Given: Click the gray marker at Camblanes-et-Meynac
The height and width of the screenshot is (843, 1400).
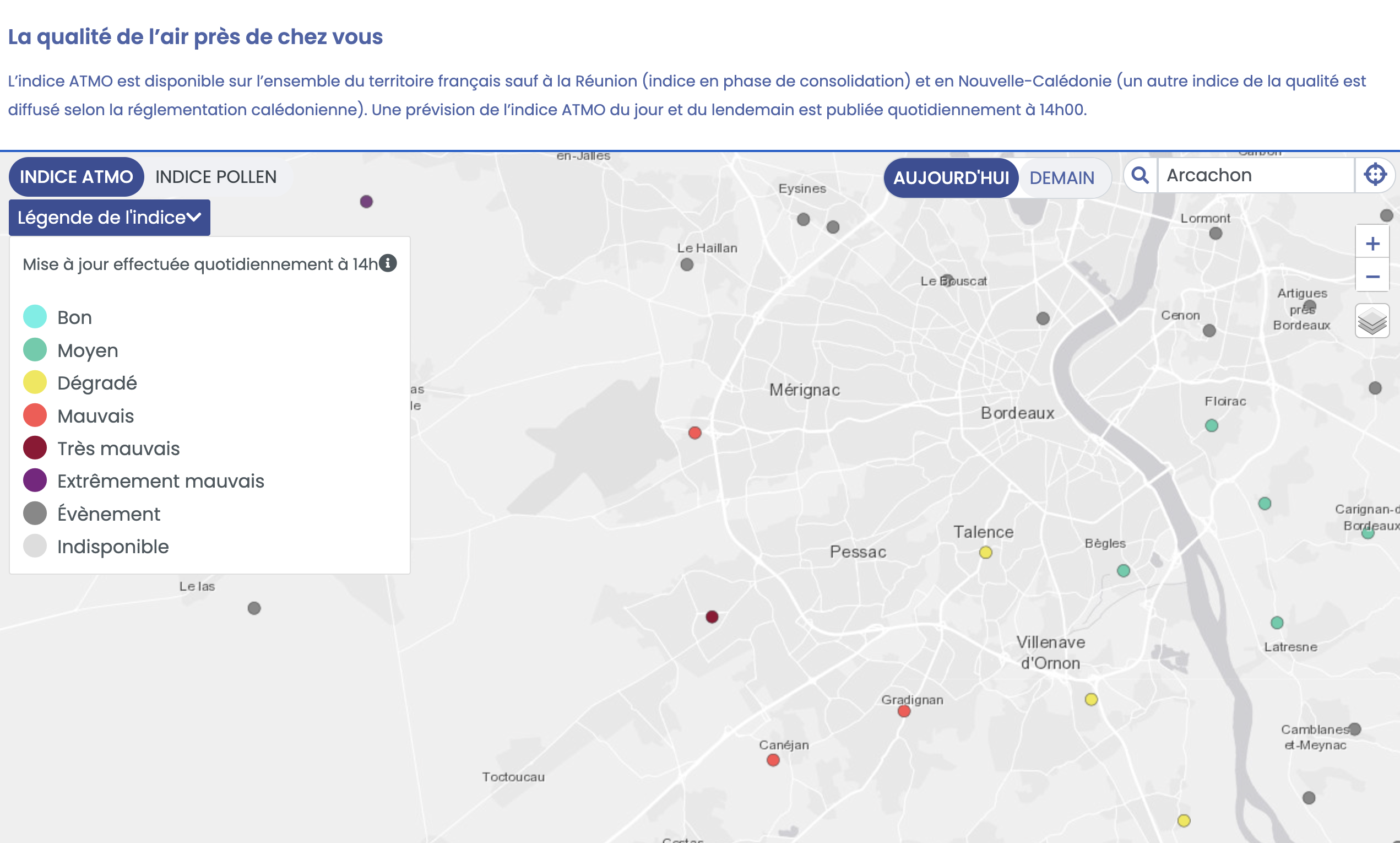Looking at the screenshot, I should 1355,729.
